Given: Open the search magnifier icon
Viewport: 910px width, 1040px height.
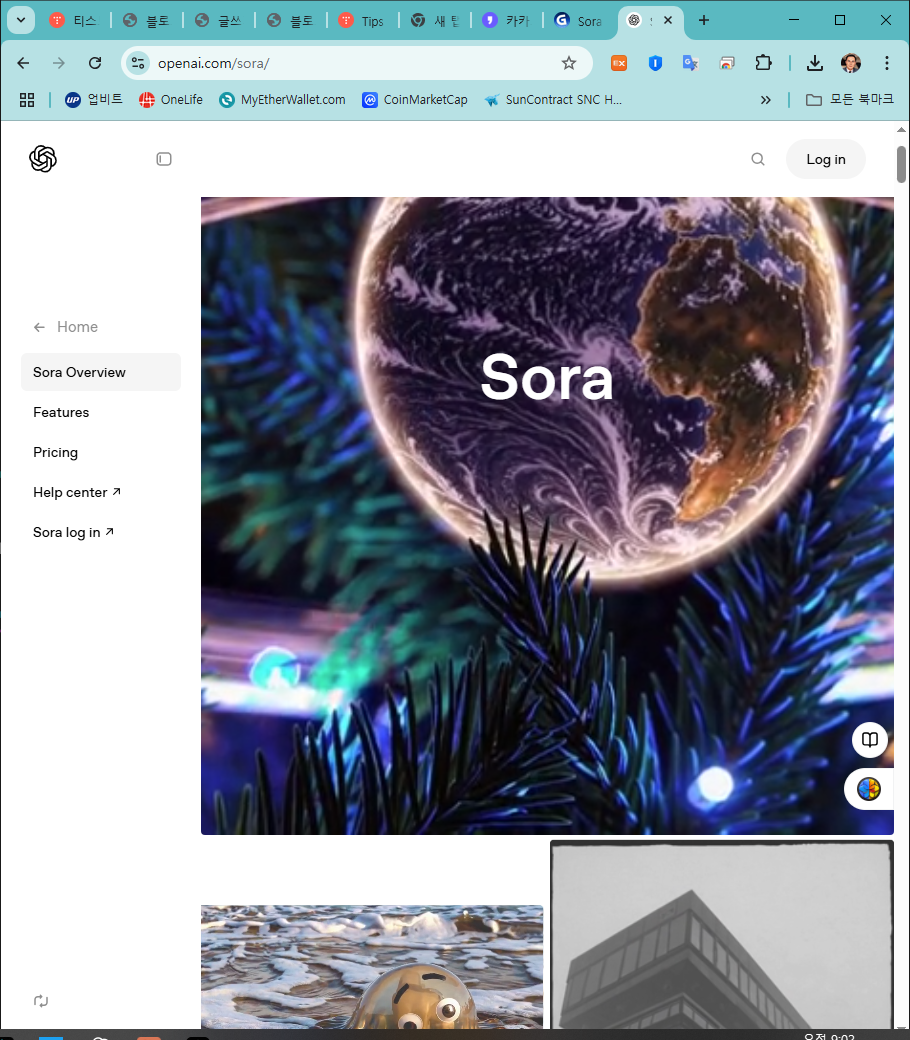Looking at the screenshot, I should coord(757,159).
